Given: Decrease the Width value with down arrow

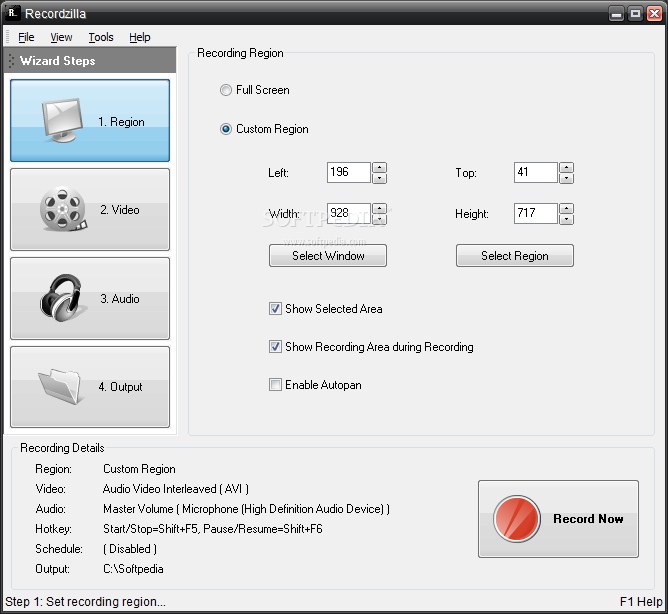Looking at the screenshot, I should (x=379, y=219).
